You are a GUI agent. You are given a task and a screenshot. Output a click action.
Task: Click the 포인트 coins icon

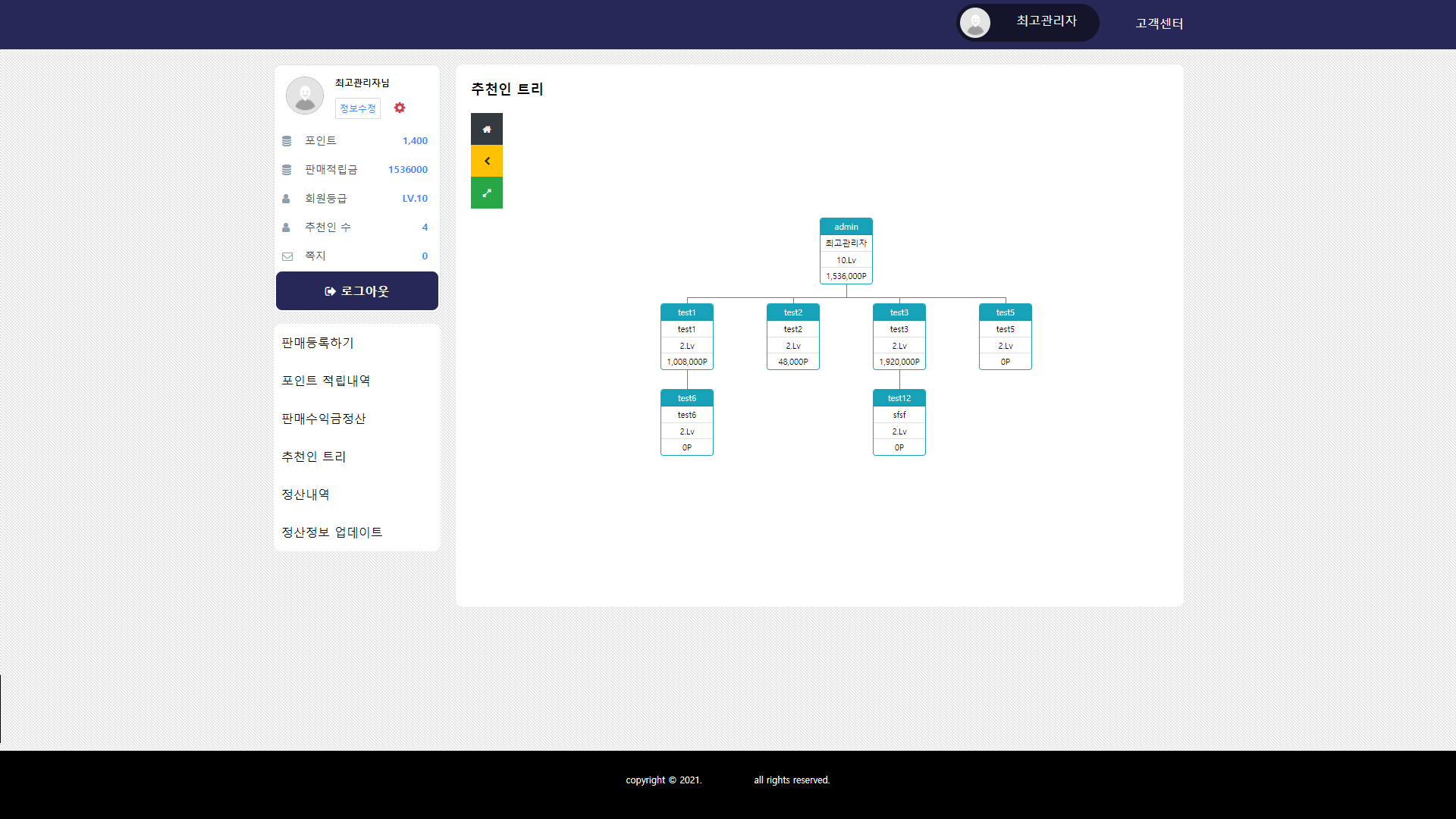pyautogui.click(x=287, y=141)
